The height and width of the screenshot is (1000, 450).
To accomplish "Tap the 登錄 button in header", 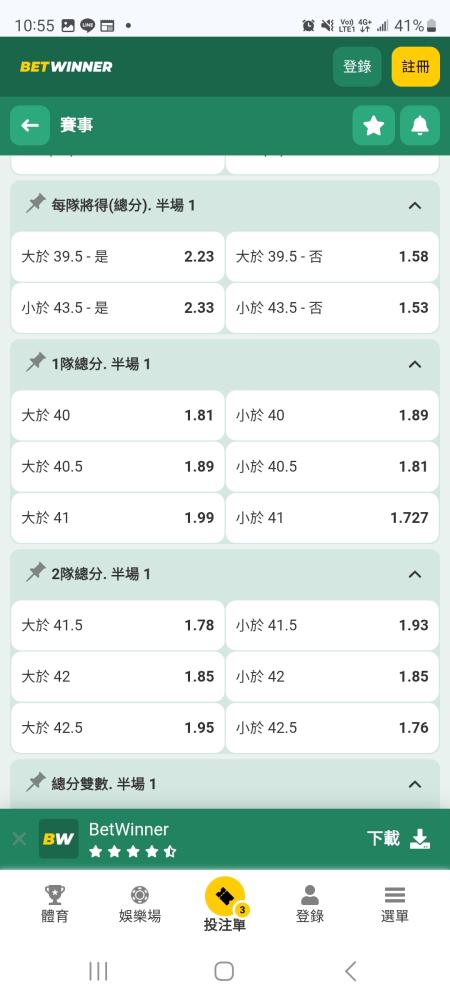I will (357, 66).
